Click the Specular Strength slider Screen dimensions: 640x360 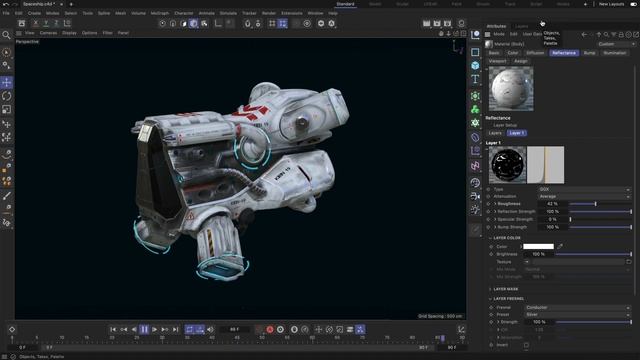coord(600,219)
